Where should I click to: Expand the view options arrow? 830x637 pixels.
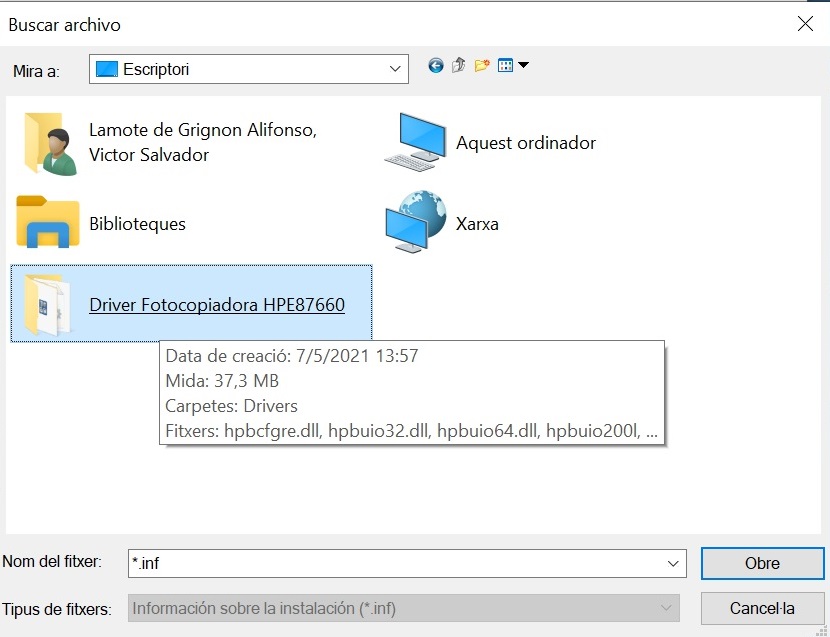(523, 65)
